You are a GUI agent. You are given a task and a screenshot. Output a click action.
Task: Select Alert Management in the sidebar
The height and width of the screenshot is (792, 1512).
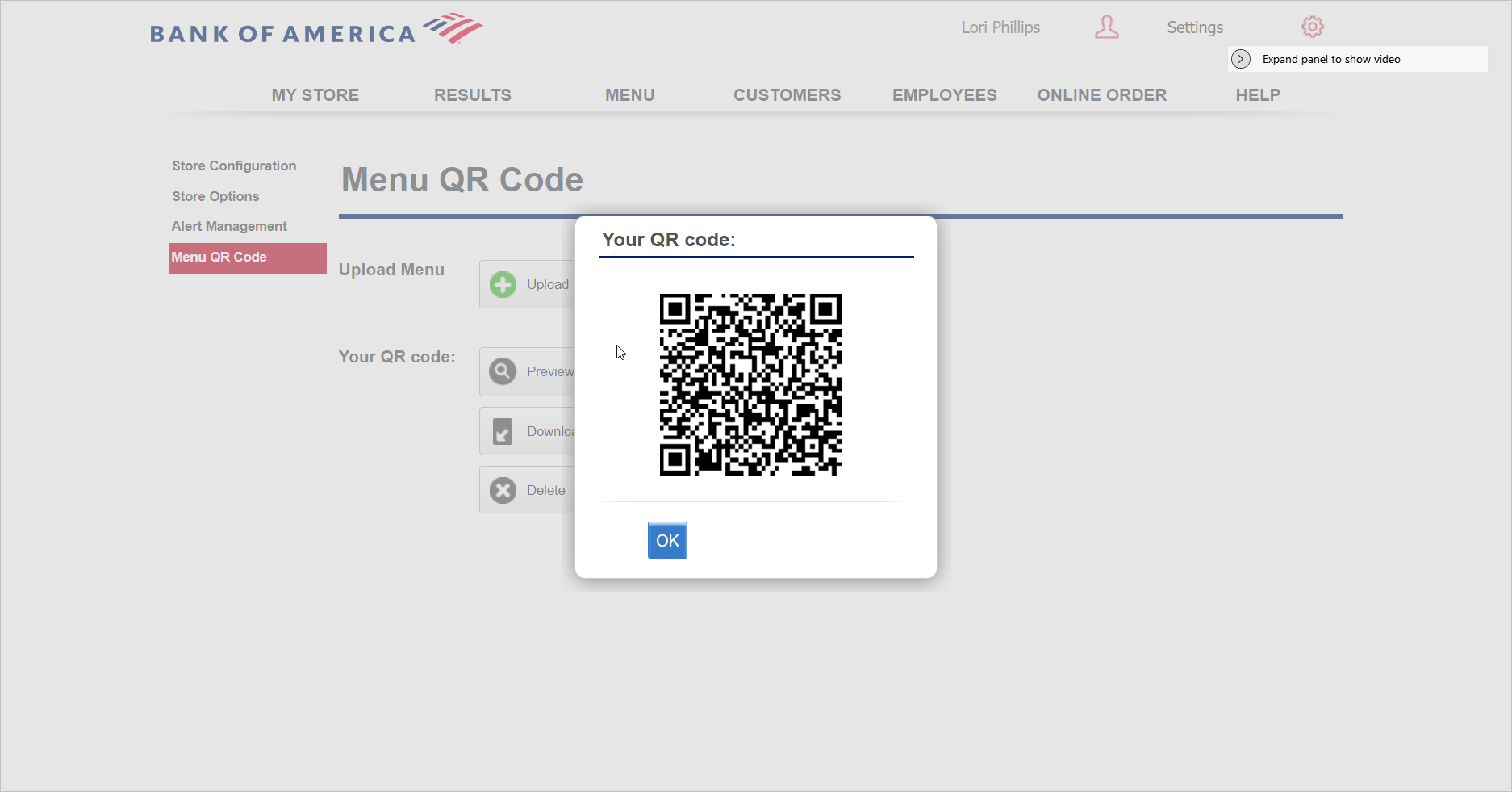pyautogui.click(x=228, y=226)
